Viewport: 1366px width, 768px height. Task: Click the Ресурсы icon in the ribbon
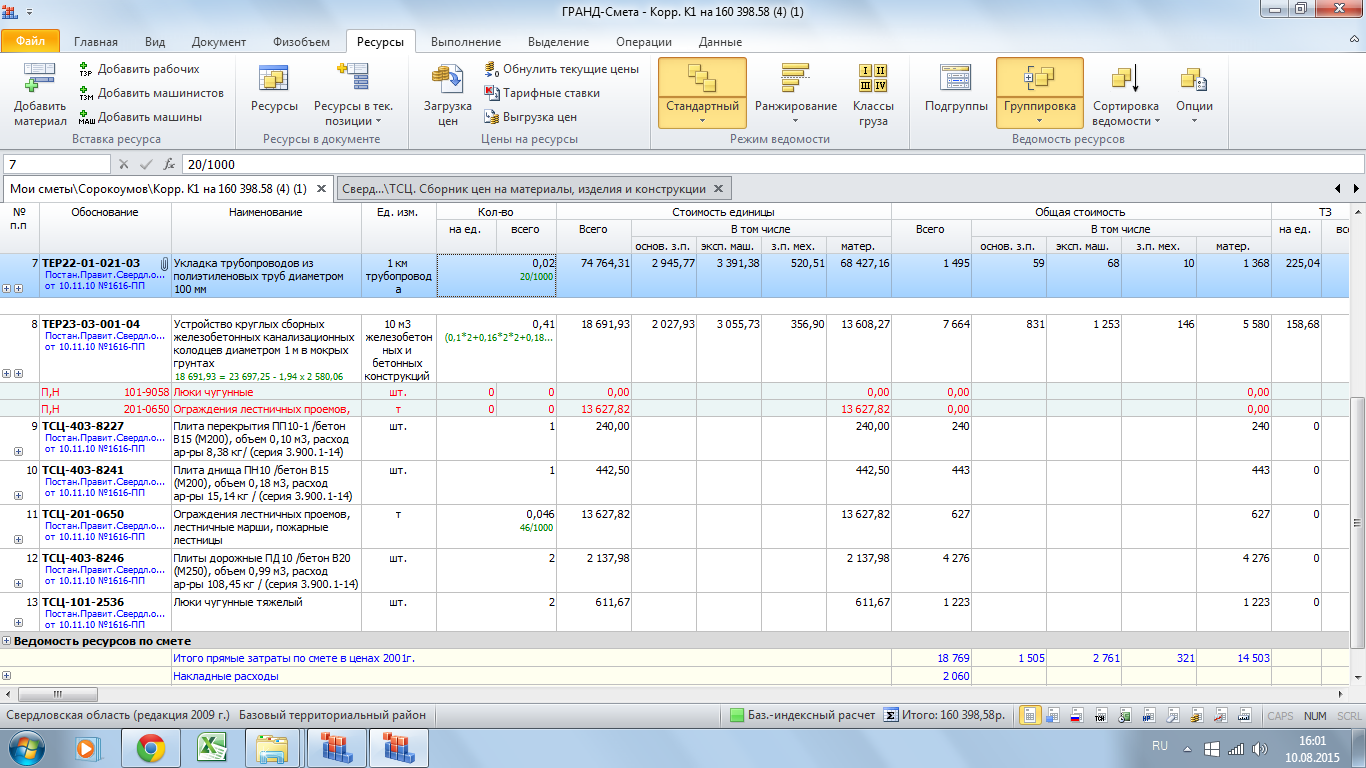pos(274,78)
